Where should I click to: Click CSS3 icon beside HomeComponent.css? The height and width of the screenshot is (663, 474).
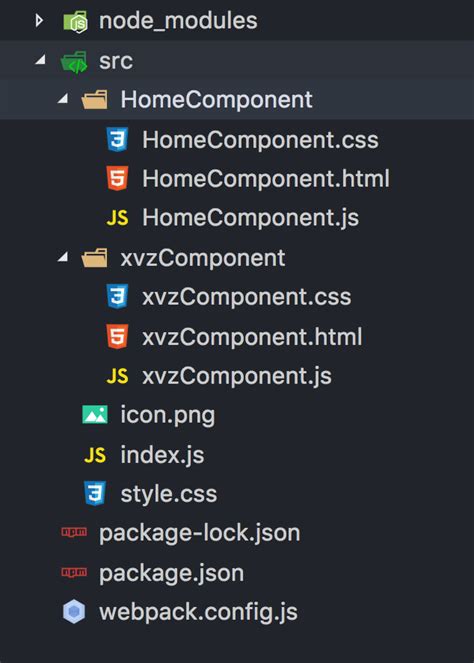(x=117, y=140)
